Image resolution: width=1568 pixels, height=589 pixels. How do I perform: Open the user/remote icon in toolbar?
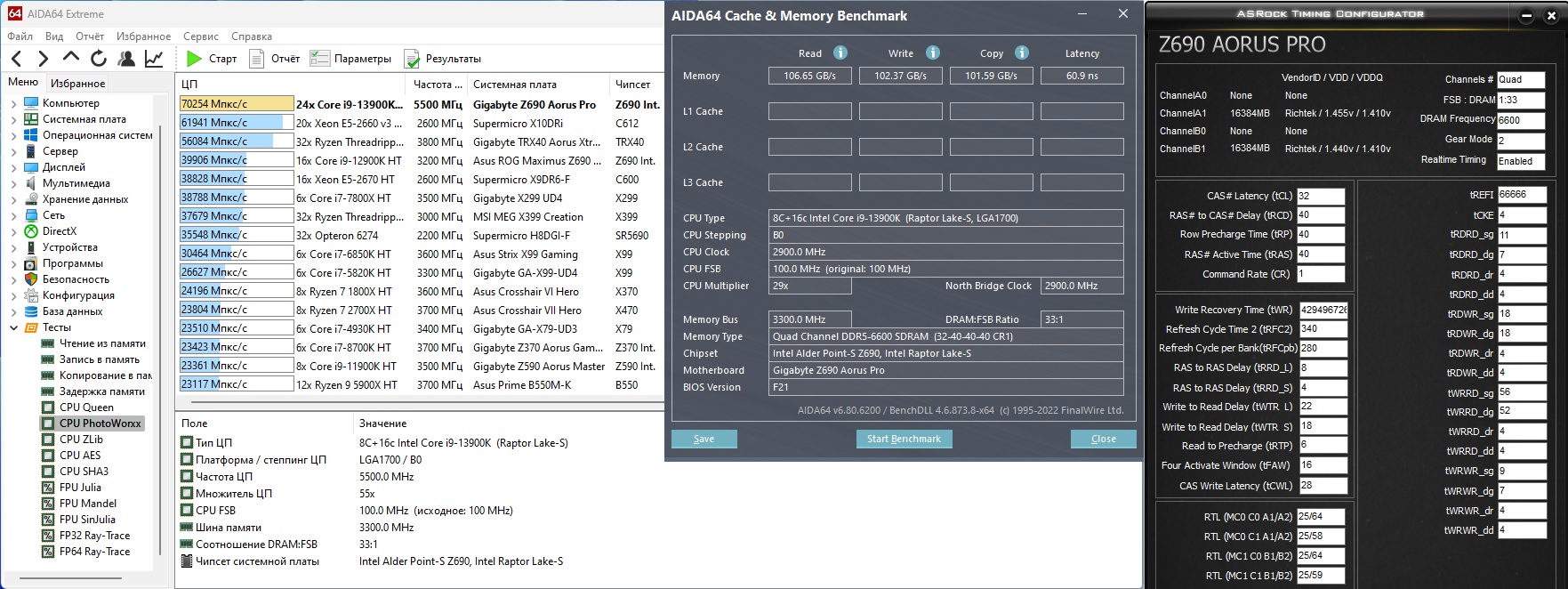coord(126,59)
